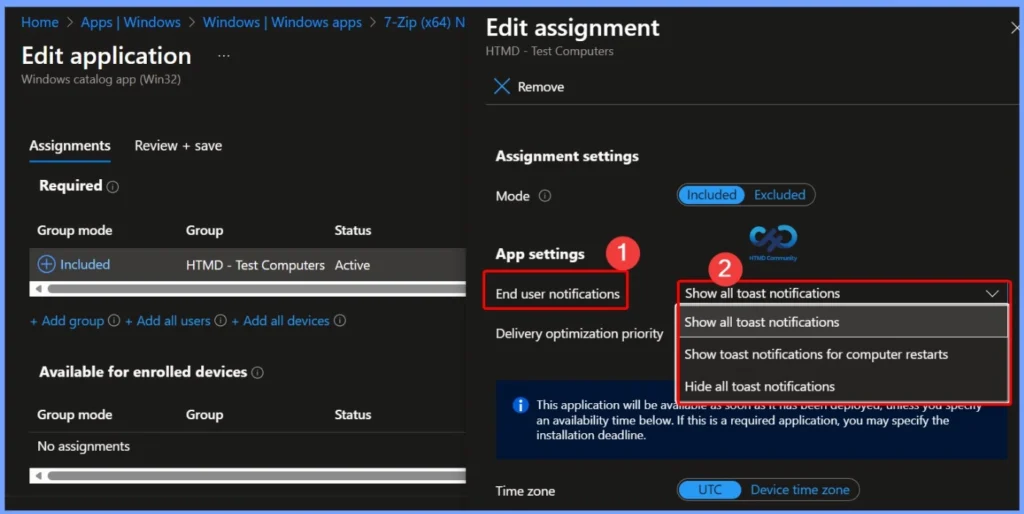This screenshot has width=1024, height=514.
Task: Click Group mode header in Required table
Action: (74, 231)
